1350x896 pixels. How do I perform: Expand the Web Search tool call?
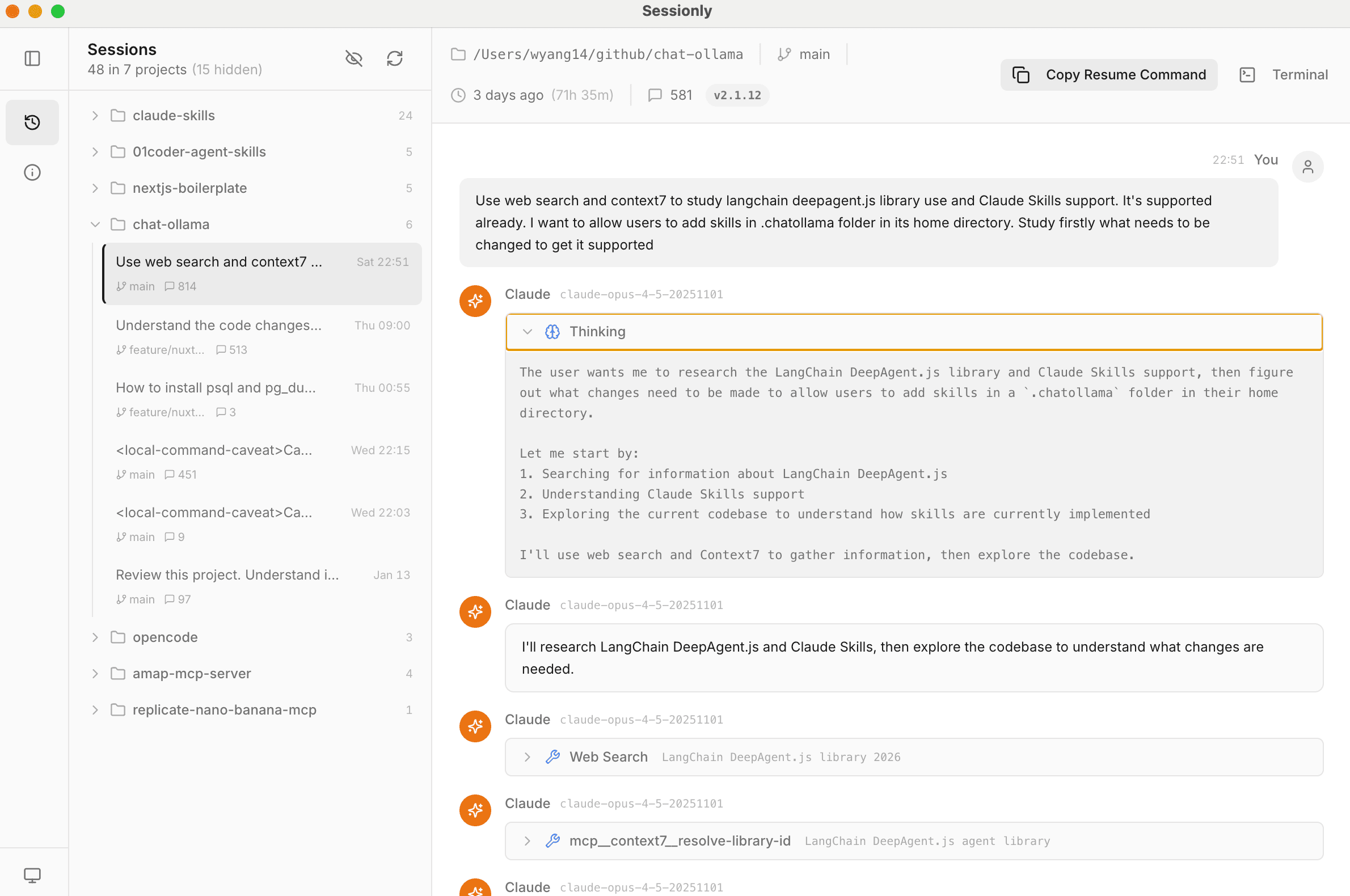pyautogui.click(x=527, y=756)
